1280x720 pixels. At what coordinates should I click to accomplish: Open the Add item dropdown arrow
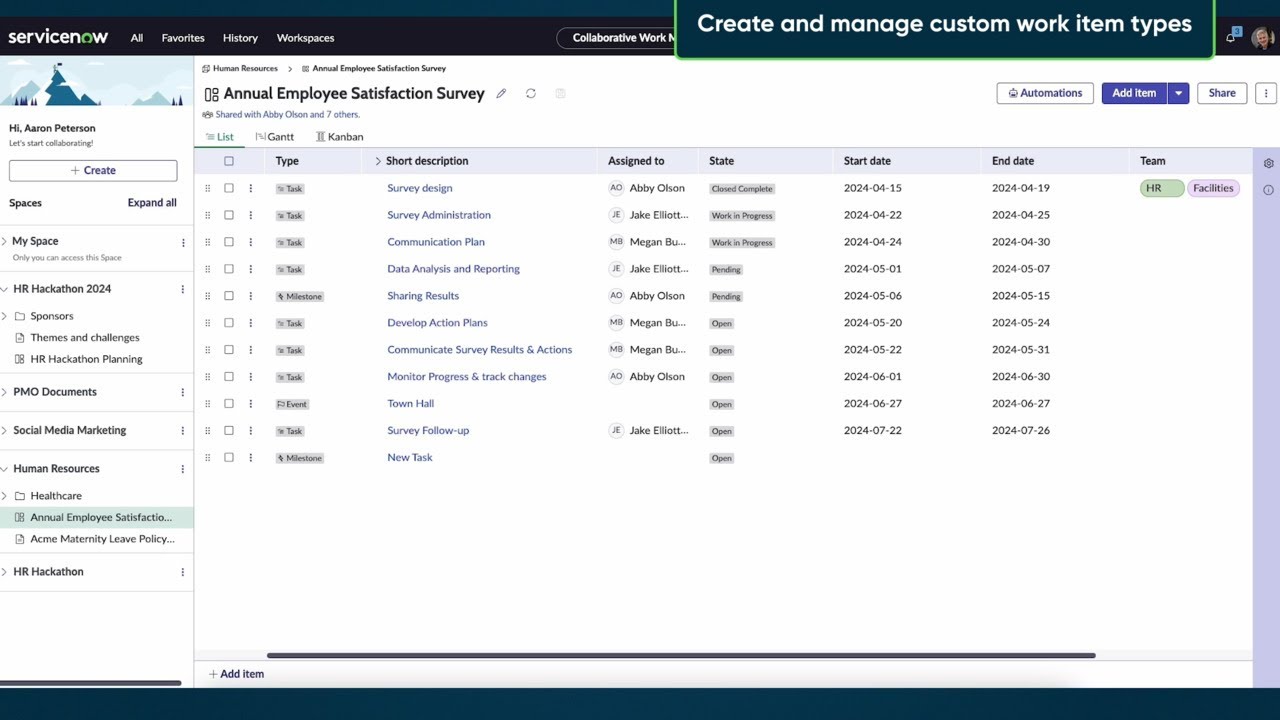click(x=1178, y=93)
